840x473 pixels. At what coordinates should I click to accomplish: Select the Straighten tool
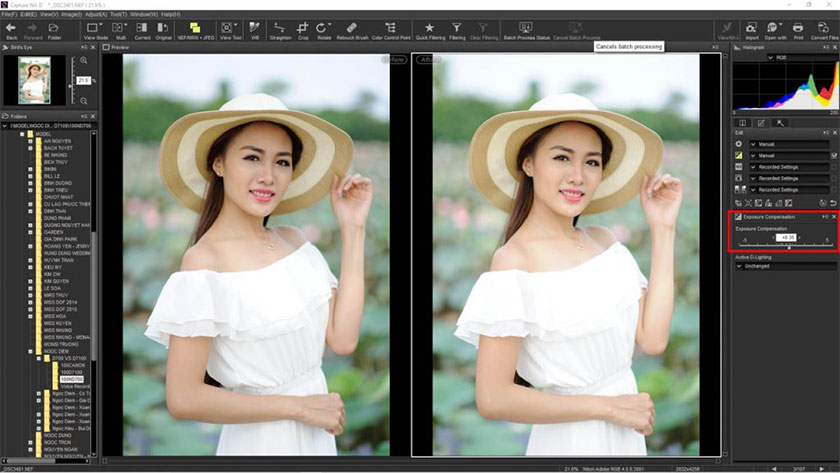point(280,28)
